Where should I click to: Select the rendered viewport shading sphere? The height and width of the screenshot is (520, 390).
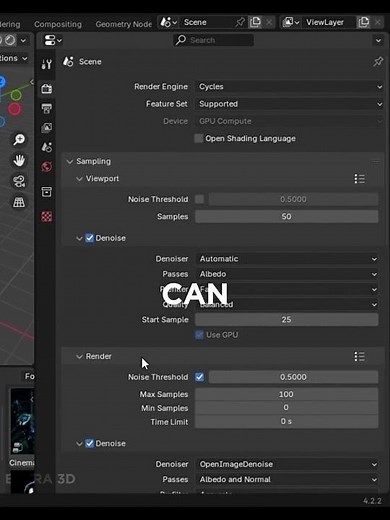(x=10, y=40)
